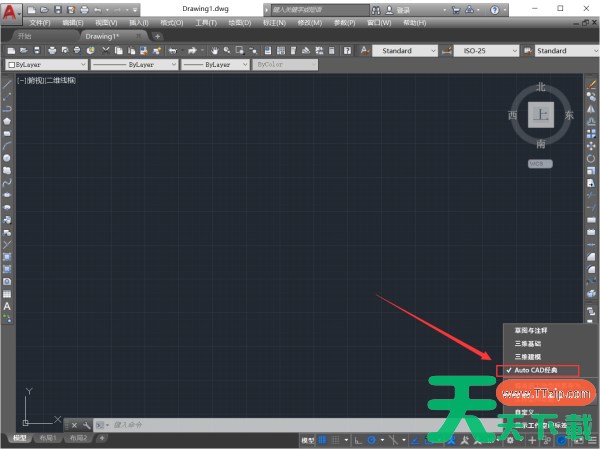Toggle ortho mode in status bar
Screen dimensions: 600x449
(358, 440)
